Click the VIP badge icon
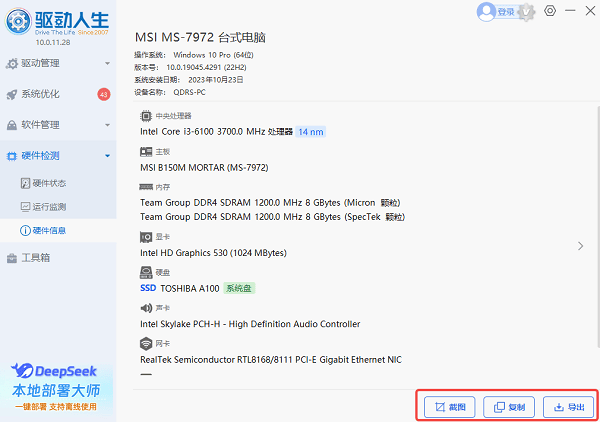 [x=527, y=12]
